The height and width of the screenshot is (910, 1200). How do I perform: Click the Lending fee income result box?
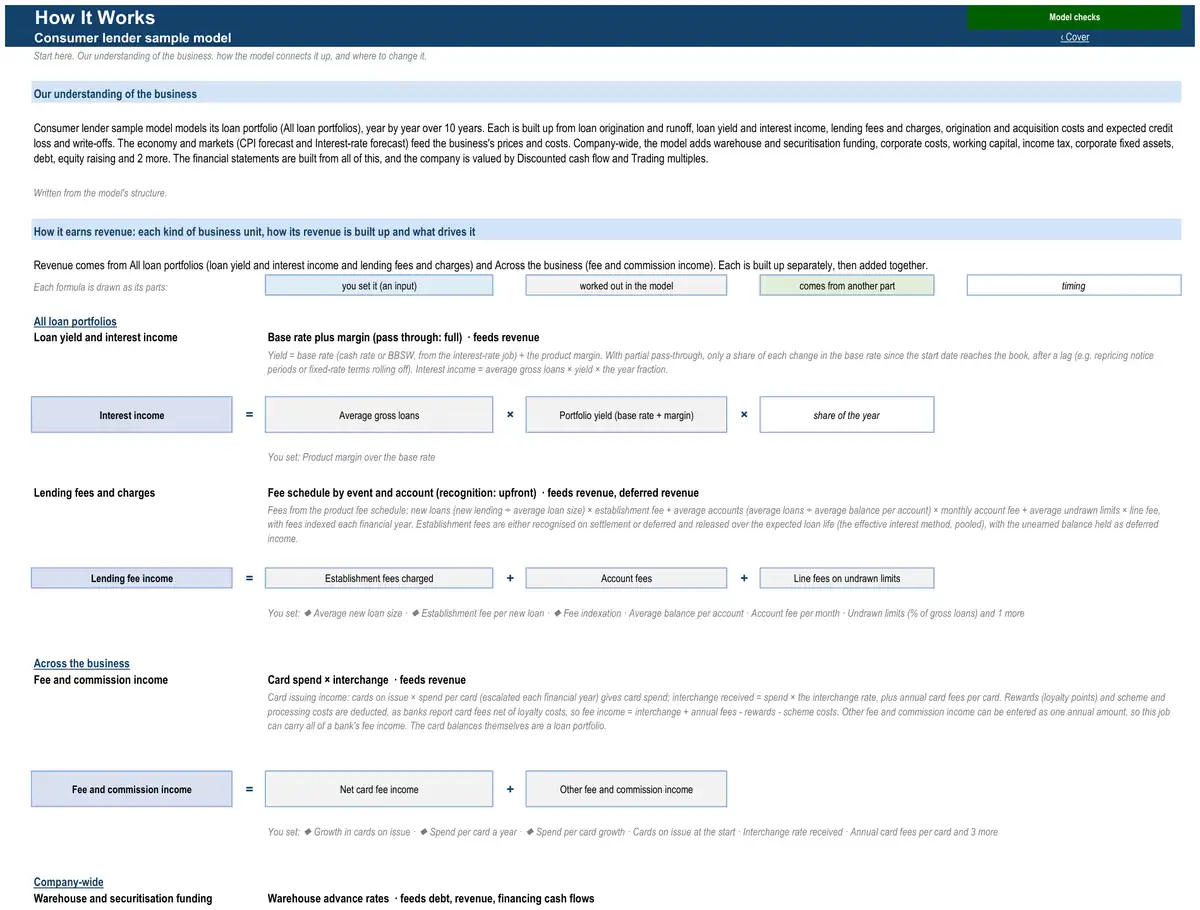coord(132,578)
